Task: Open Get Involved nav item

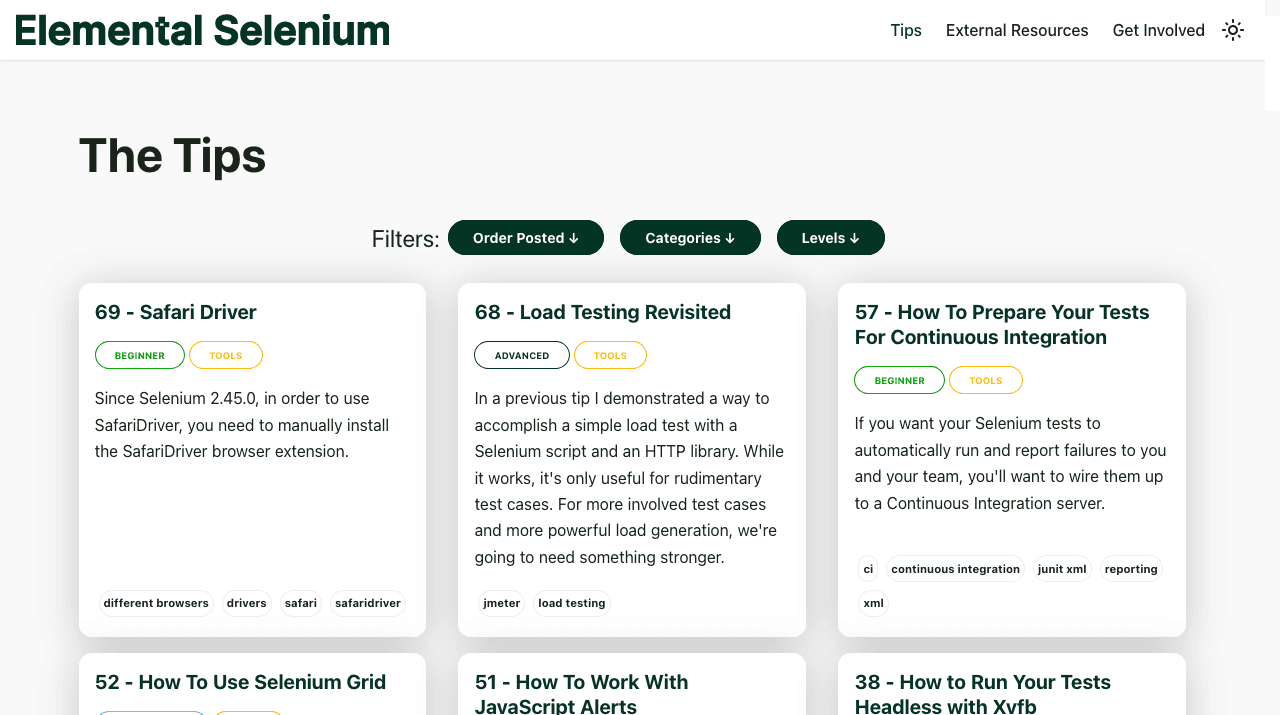Action: click(x=1158, y=30)
